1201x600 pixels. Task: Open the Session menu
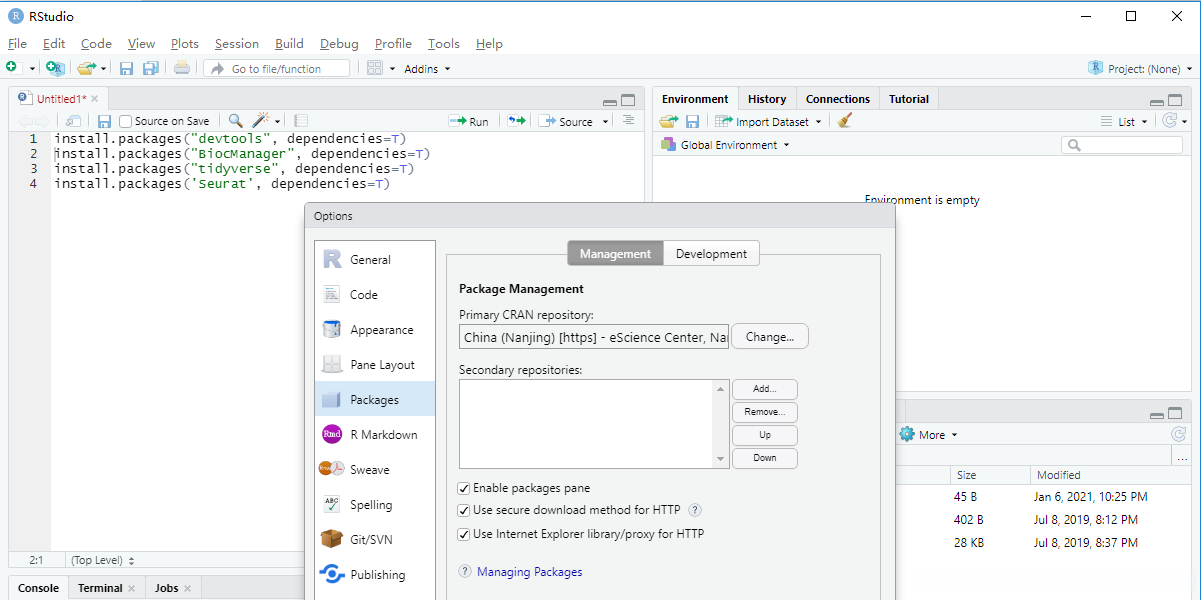[236, 44]
